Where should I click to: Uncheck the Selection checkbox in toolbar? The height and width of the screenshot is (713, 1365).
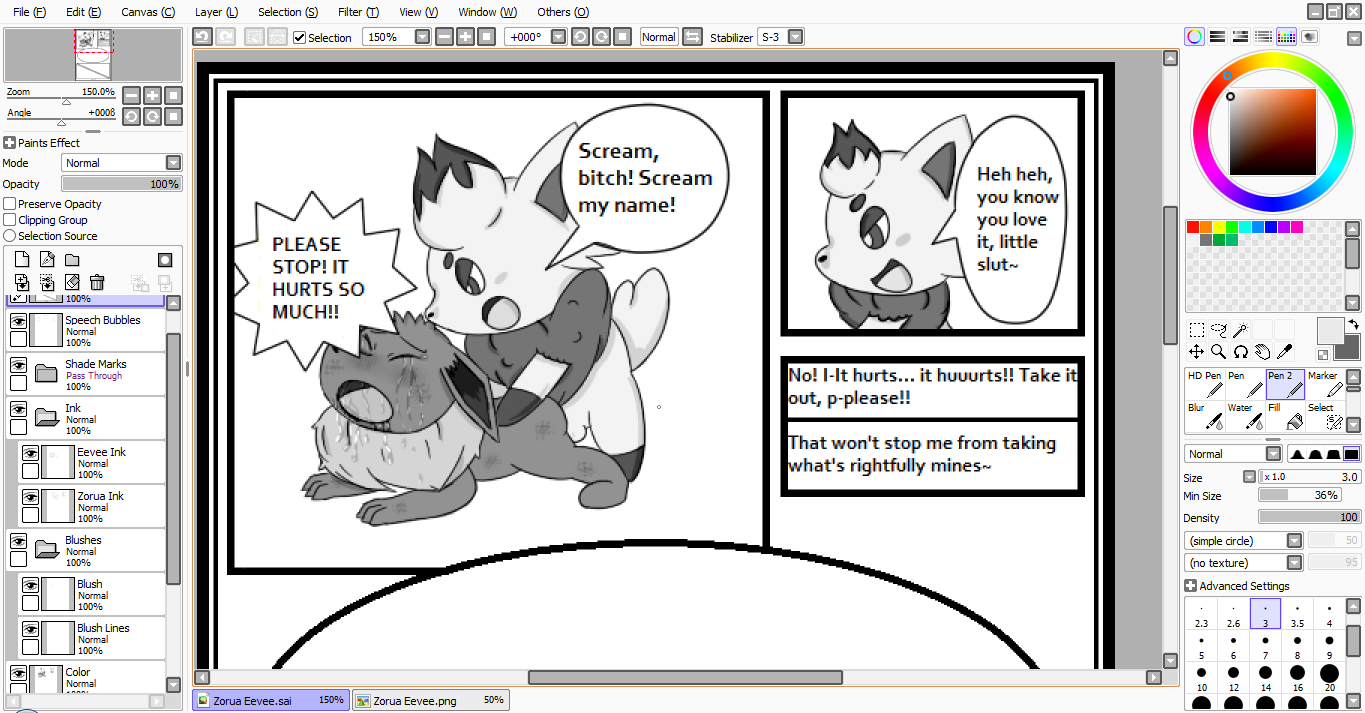pyautogui.click(x=299, y=37)
